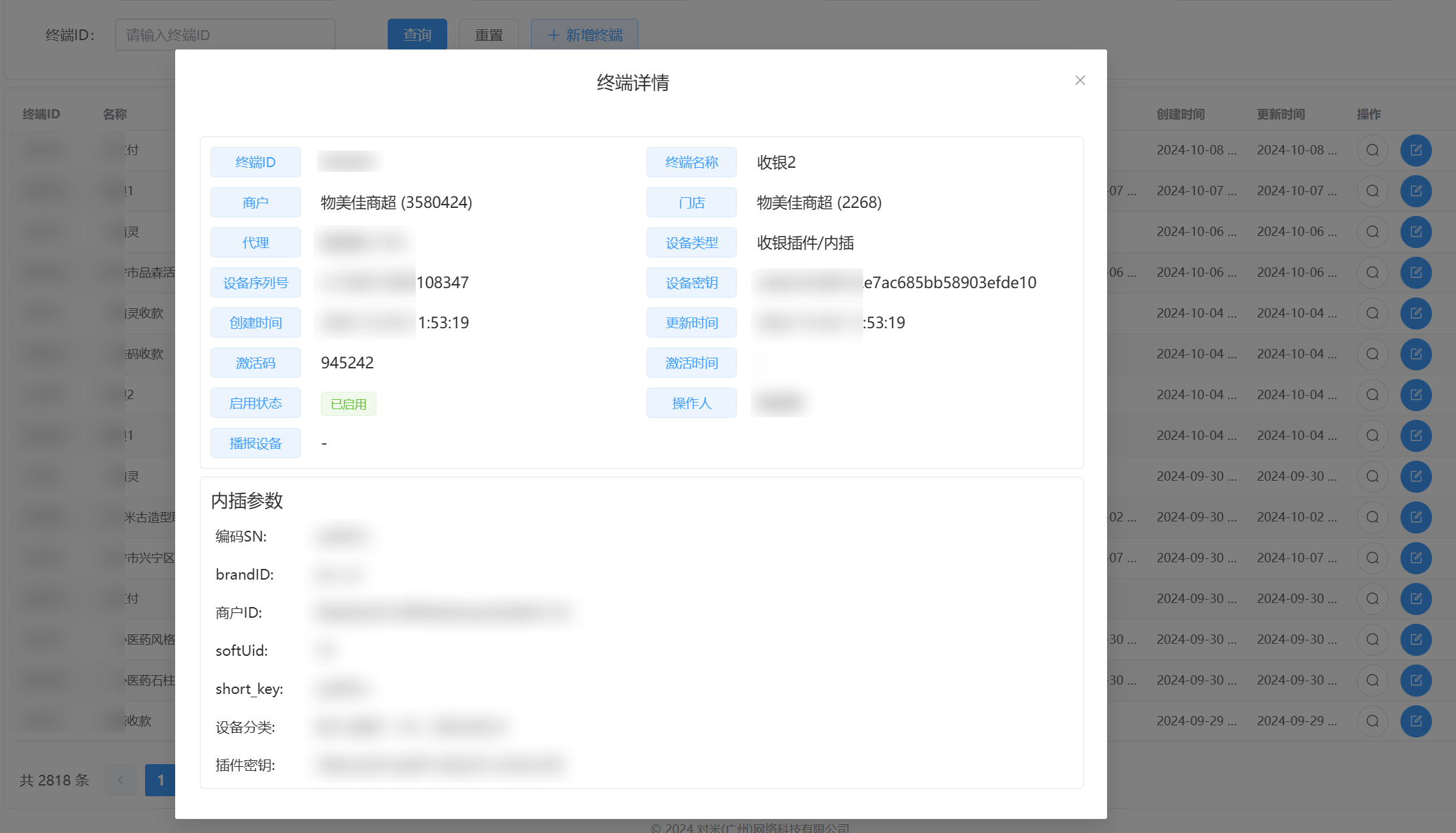The height and width of the screenshot is (833, 1456).
Task: Click the search icon on first row
Action: (1372, 150)
